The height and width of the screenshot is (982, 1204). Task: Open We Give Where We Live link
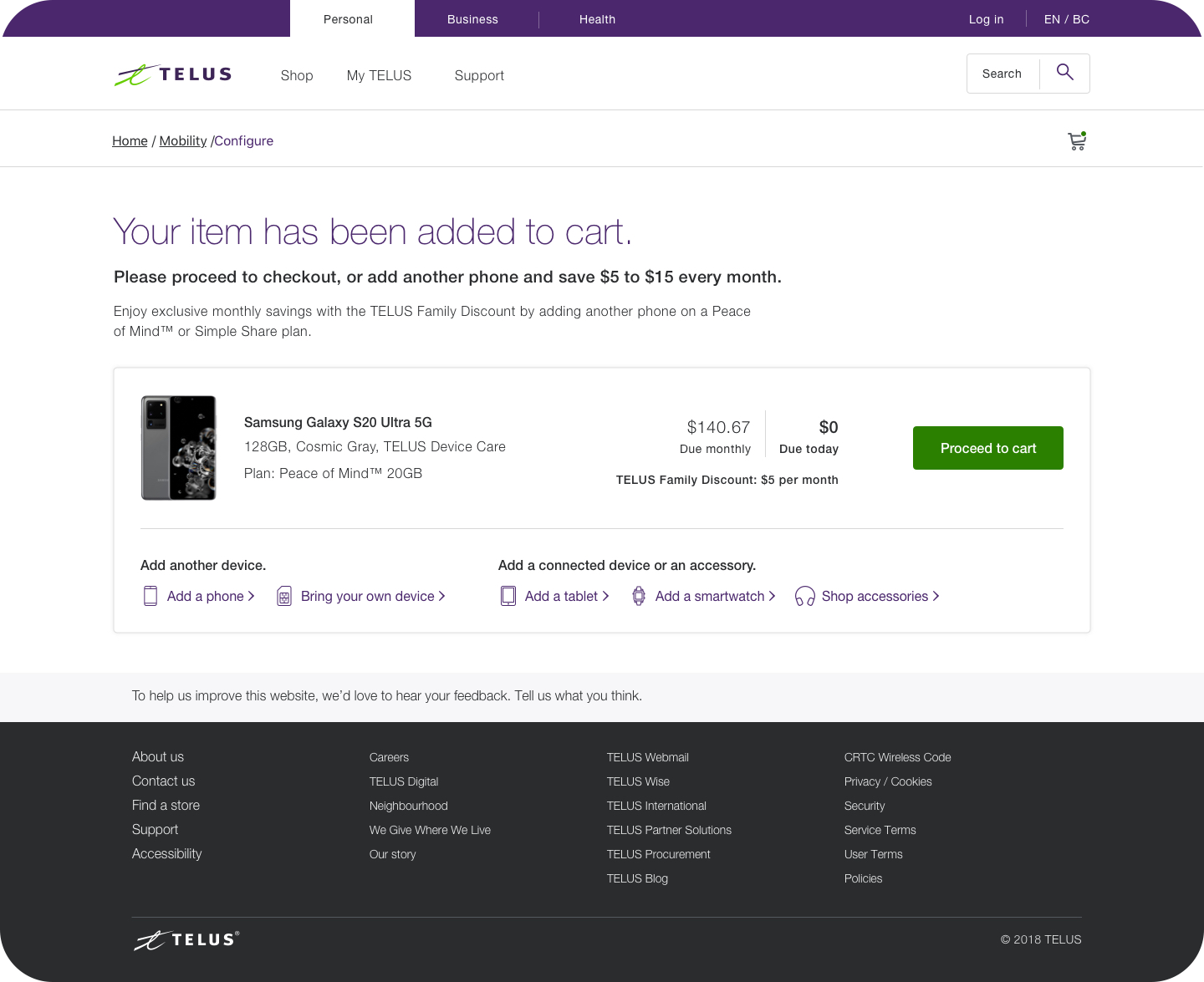(430, 830)
